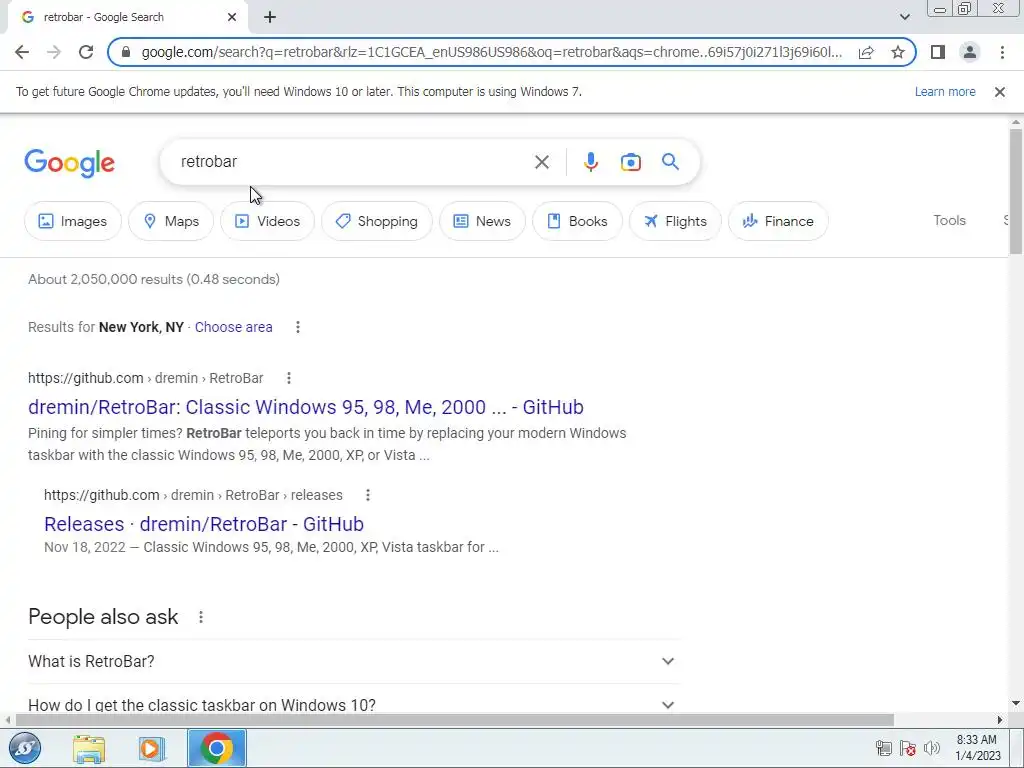
Task: Click the vertical scrollbar thumb
Action: 1016,191
